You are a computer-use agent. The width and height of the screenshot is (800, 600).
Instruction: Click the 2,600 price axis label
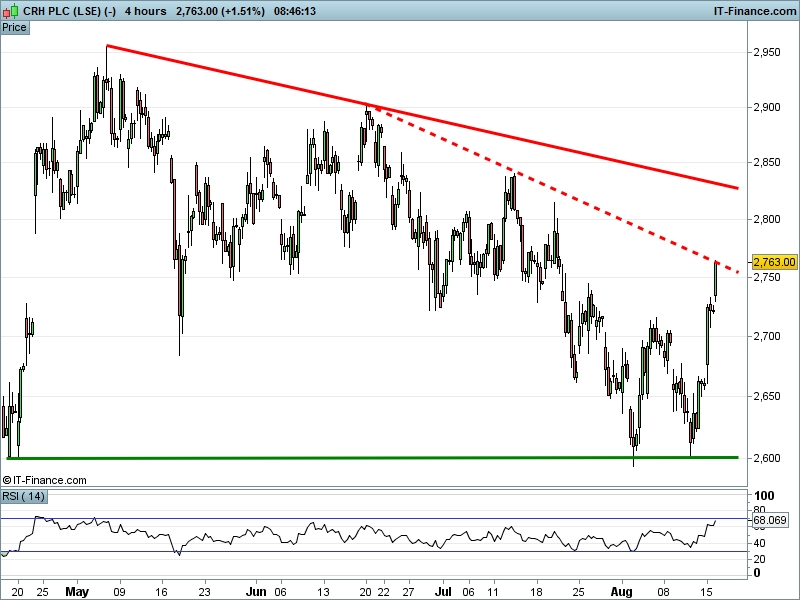[x=767, y=458]
